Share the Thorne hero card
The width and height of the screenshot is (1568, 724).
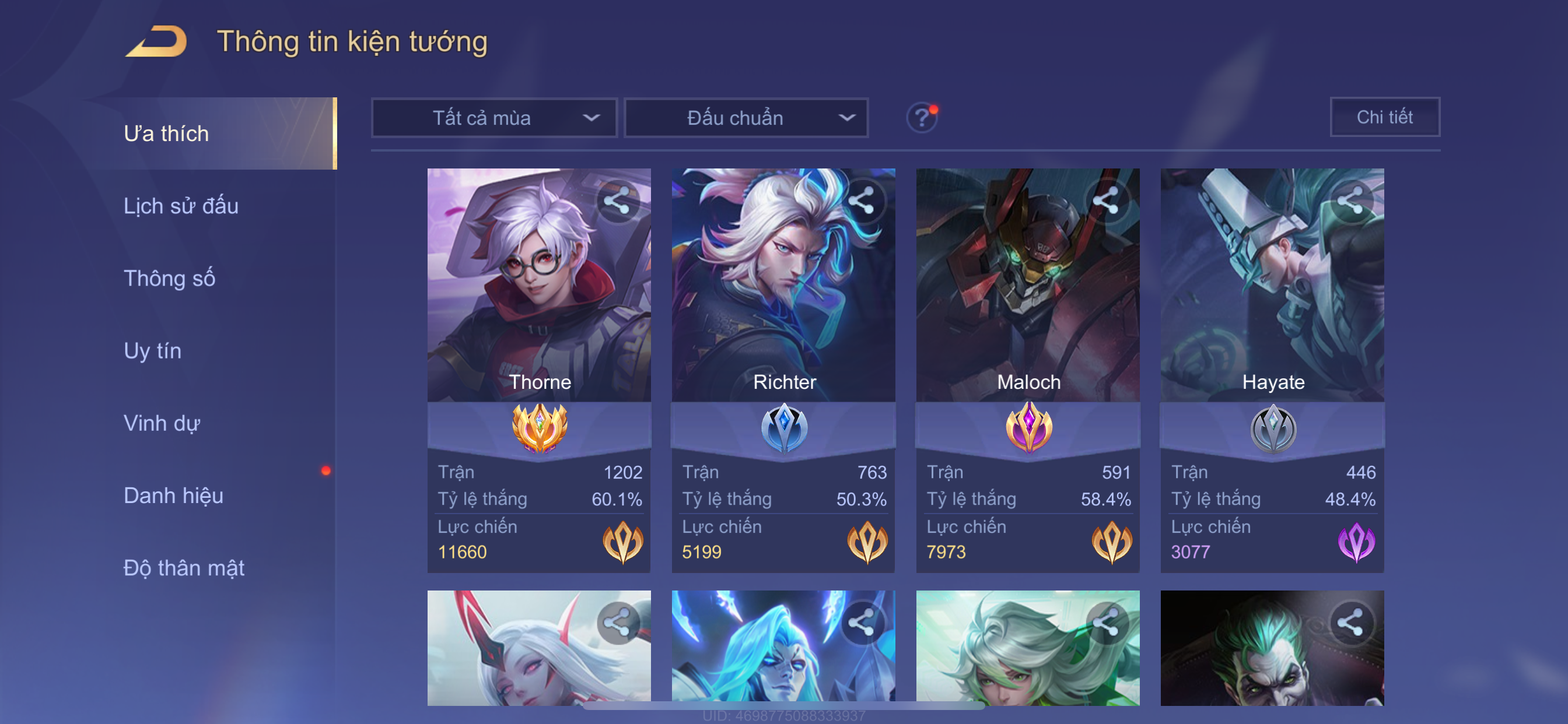pyautogui.click(x=617, y=201)
